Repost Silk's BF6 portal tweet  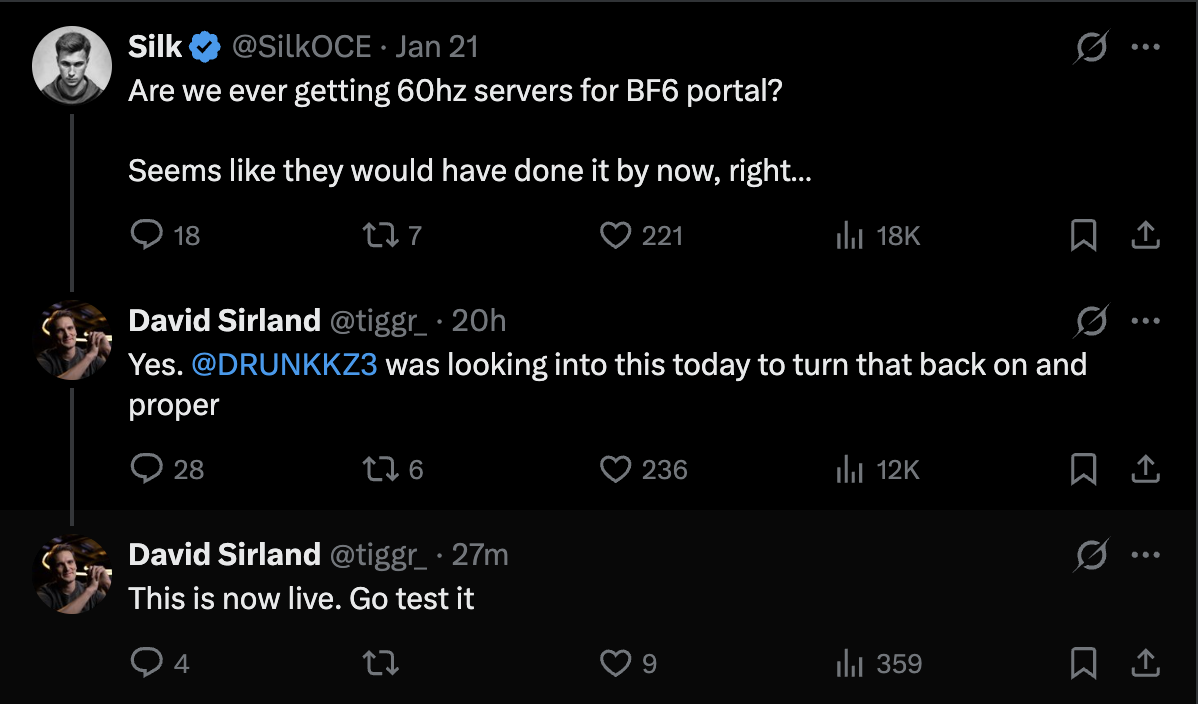point(376,235)
